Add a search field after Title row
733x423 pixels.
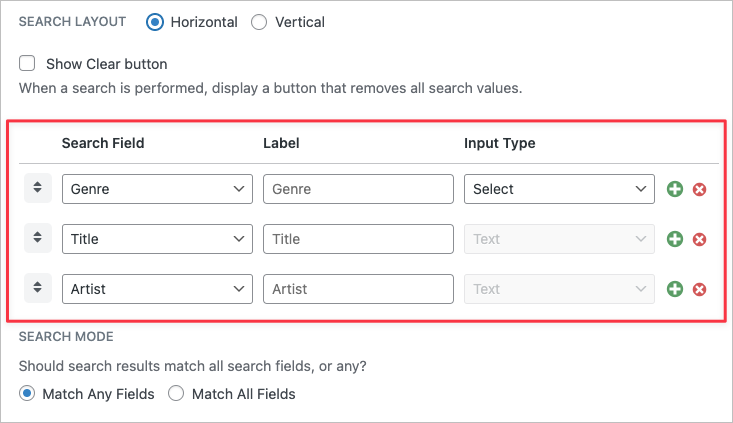675,239
